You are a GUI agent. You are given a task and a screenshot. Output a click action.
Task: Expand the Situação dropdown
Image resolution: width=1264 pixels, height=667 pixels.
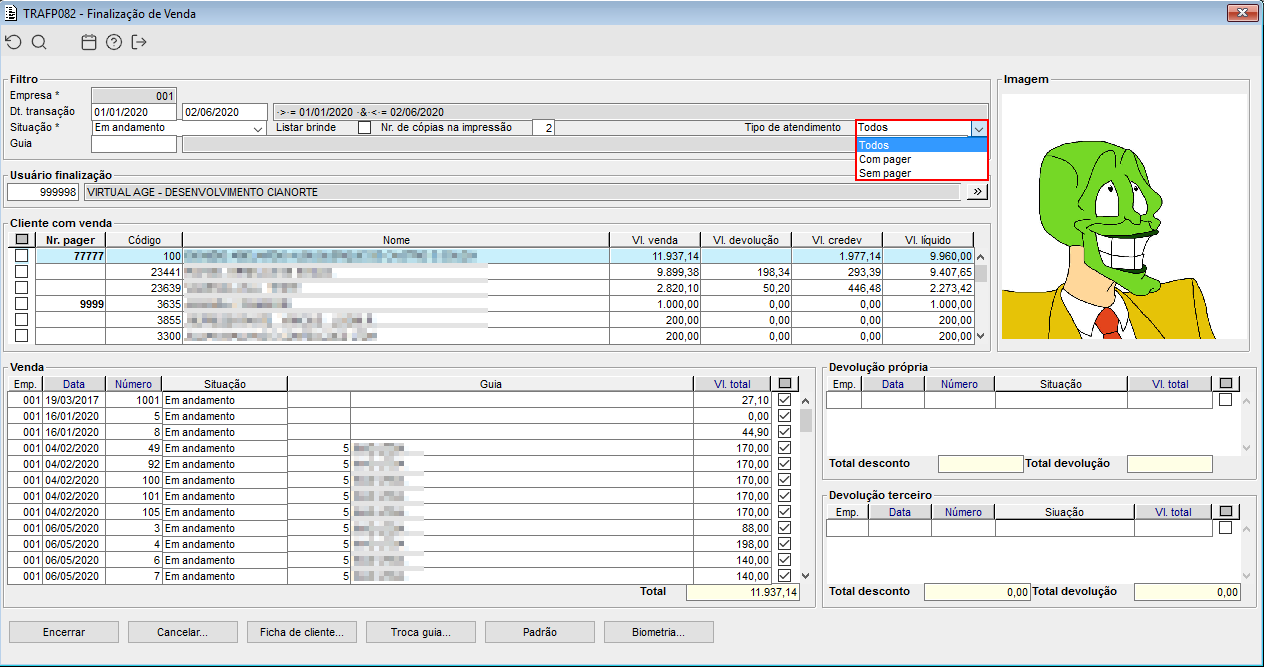click(256, 128)
